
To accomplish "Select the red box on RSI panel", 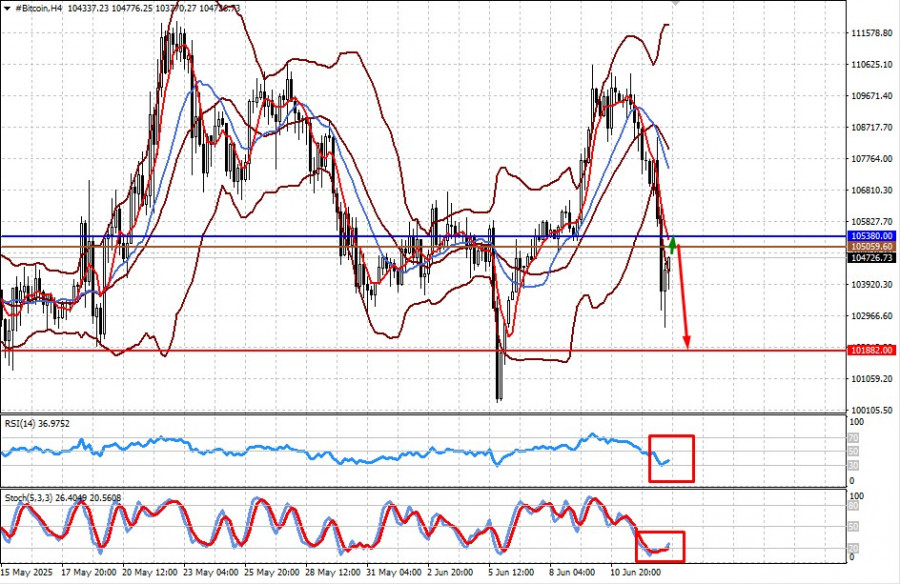I will click(x=672, y=458).
